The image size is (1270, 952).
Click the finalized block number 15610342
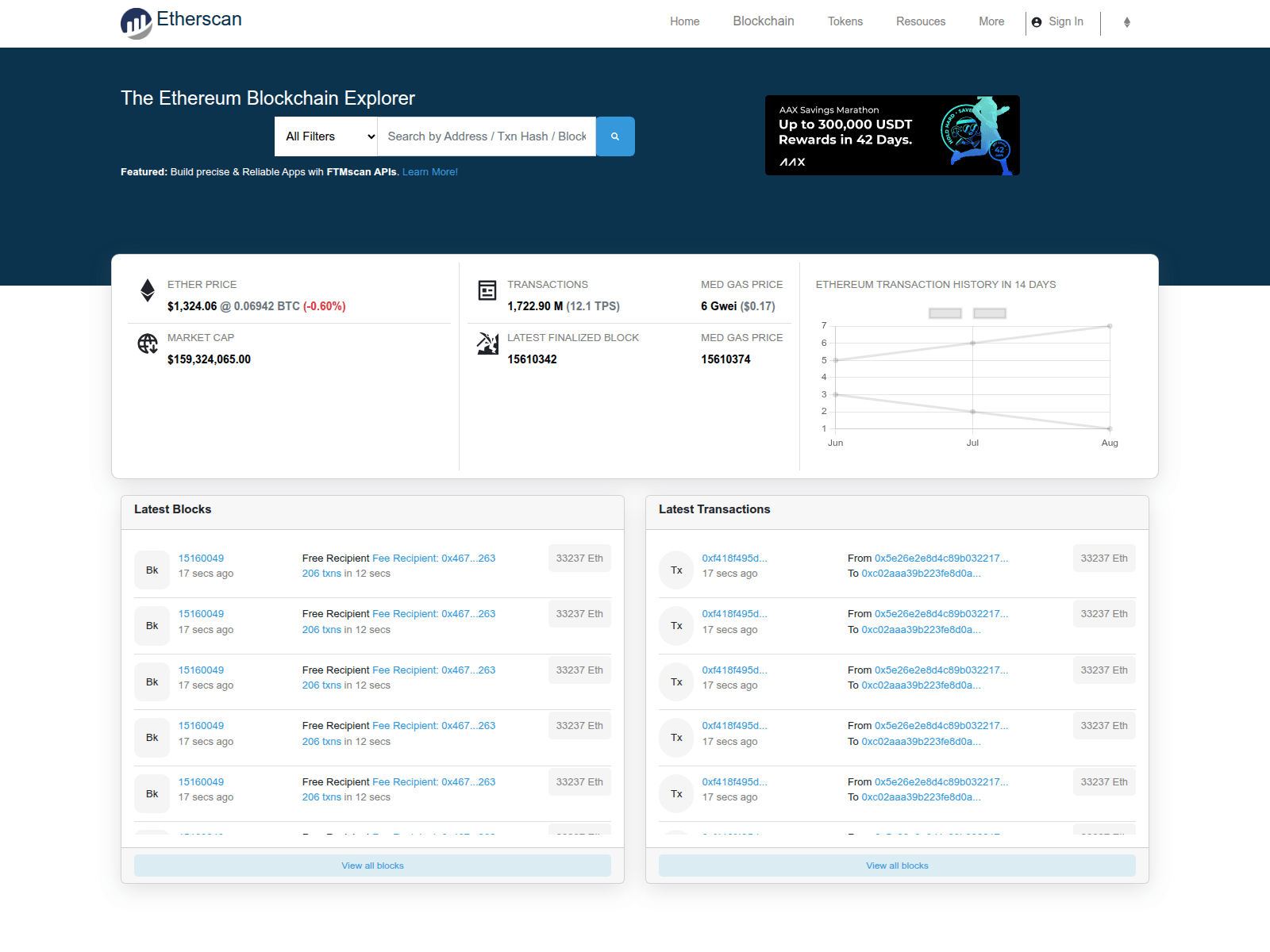533,359
